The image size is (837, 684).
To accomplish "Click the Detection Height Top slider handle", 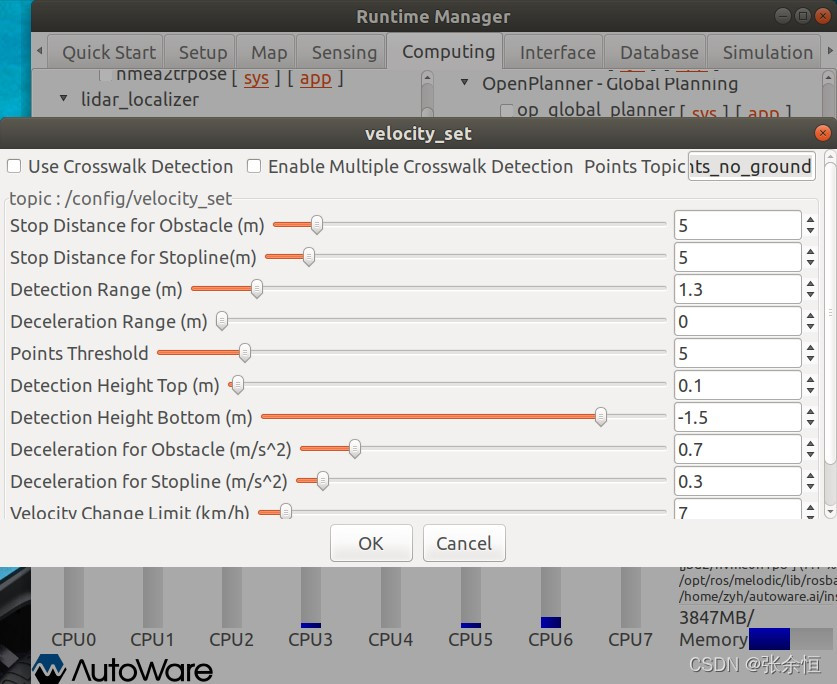I will [x=238, y=385].
